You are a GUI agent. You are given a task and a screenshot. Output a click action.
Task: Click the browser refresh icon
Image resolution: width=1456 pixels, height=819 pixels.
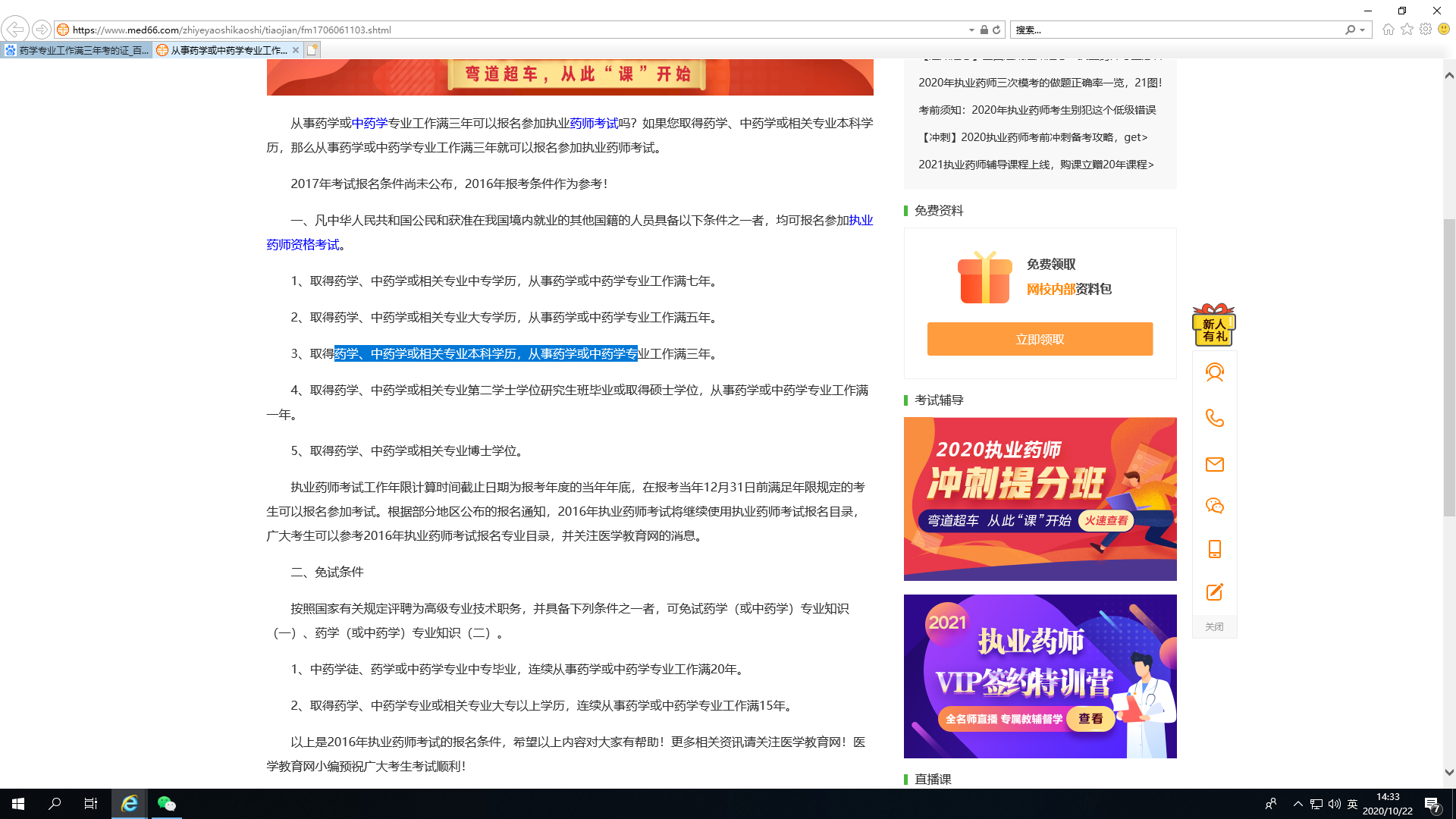(x=996, y=30)
